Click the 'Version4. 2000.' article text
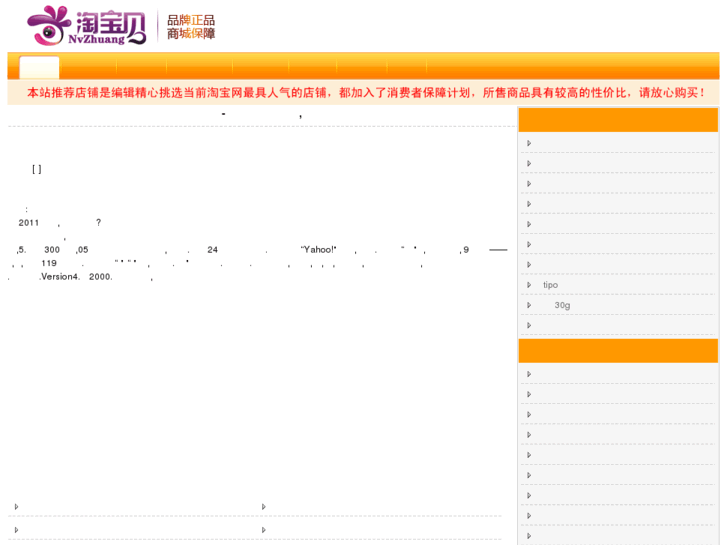This screenshot has width=727, height=545. (x=76, y=277)
